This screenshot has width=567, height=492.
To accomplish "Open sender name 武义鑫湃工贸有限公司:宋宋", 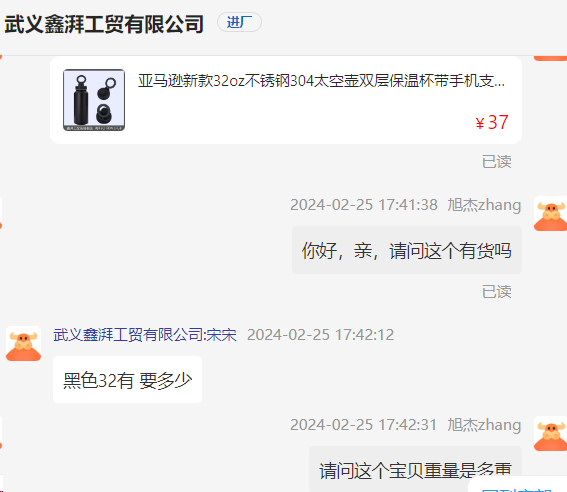I will click(145, 335).
